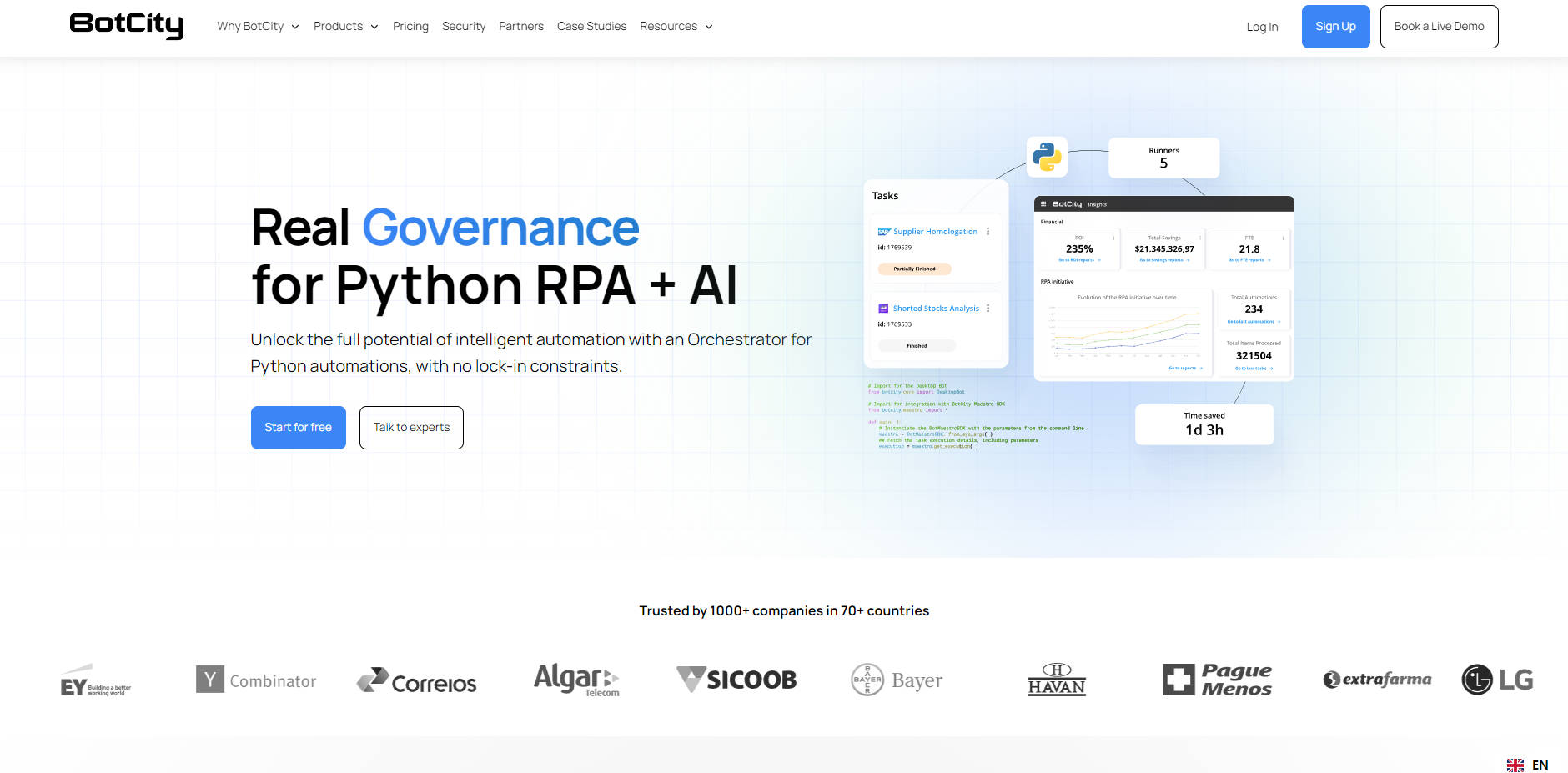Open the Resources dropdown
This screenshot has height=773, width=1568.
676,27
